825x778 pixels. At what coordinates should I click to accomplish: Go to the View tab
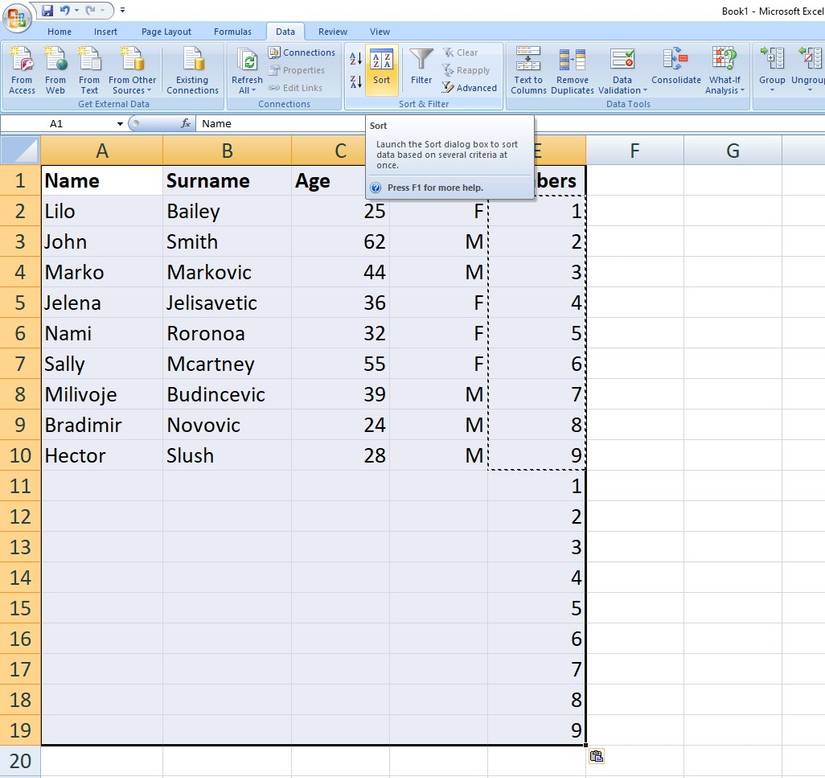pos(379,32)
